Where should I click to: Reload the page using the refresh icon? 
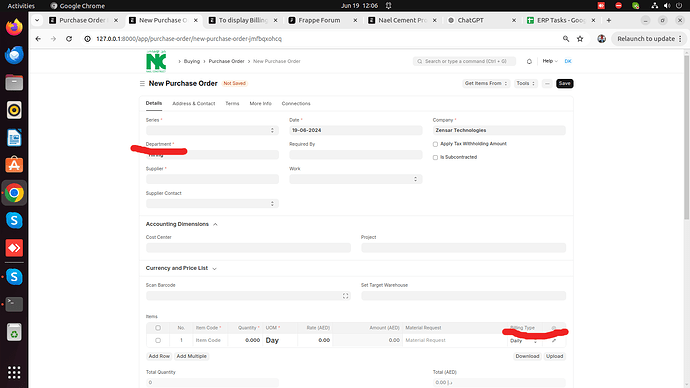pyautogui.click(x=69, y=39)
